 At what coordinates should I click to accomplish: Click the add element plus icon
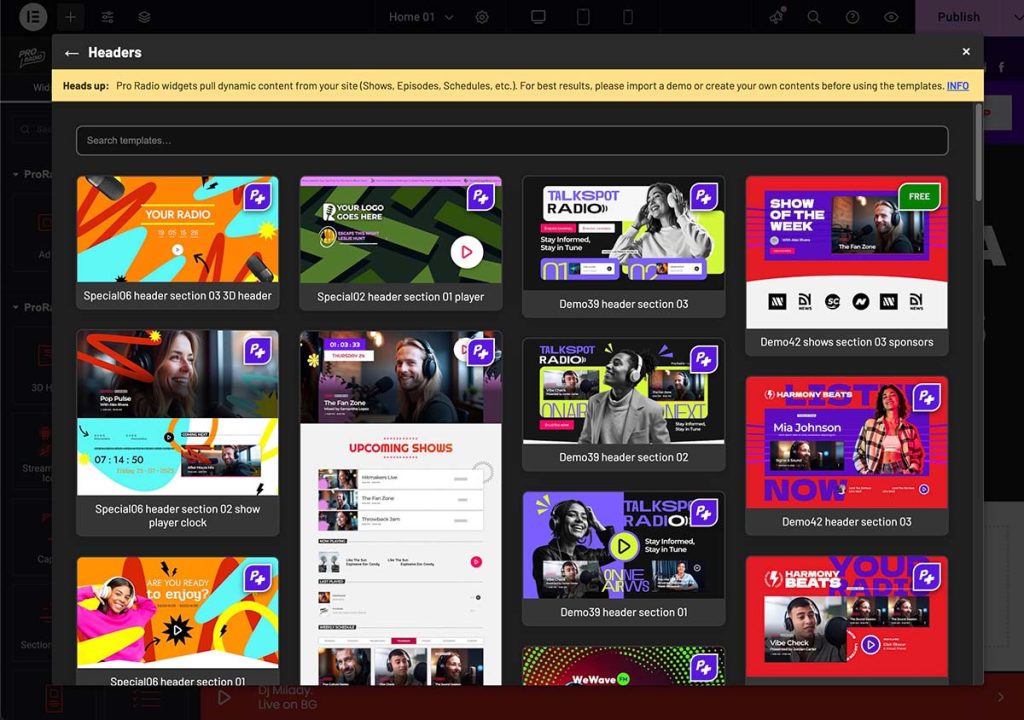coord(70,17)
